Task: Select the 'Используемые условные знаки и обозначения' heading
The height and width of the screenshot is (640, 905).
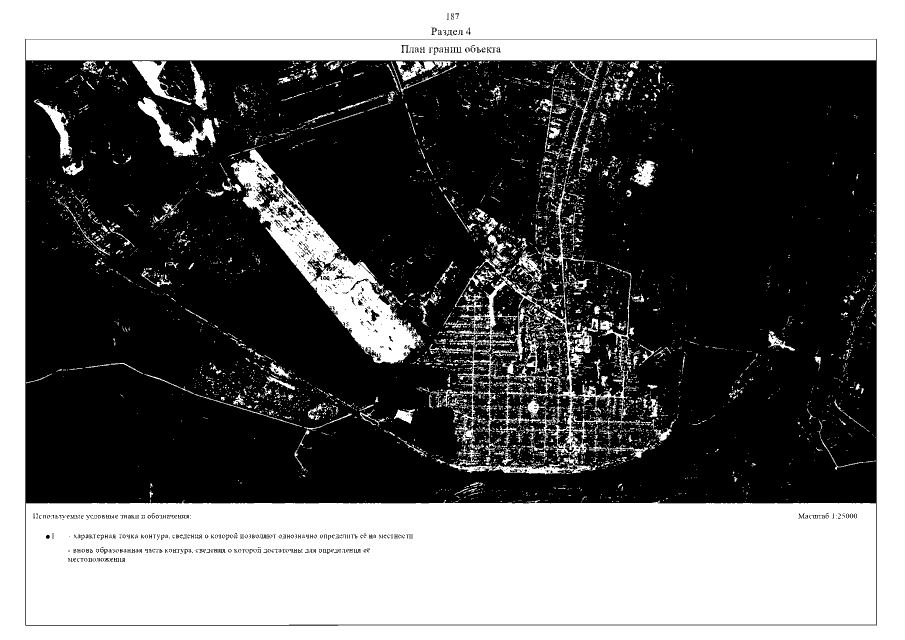Action: 112,517
